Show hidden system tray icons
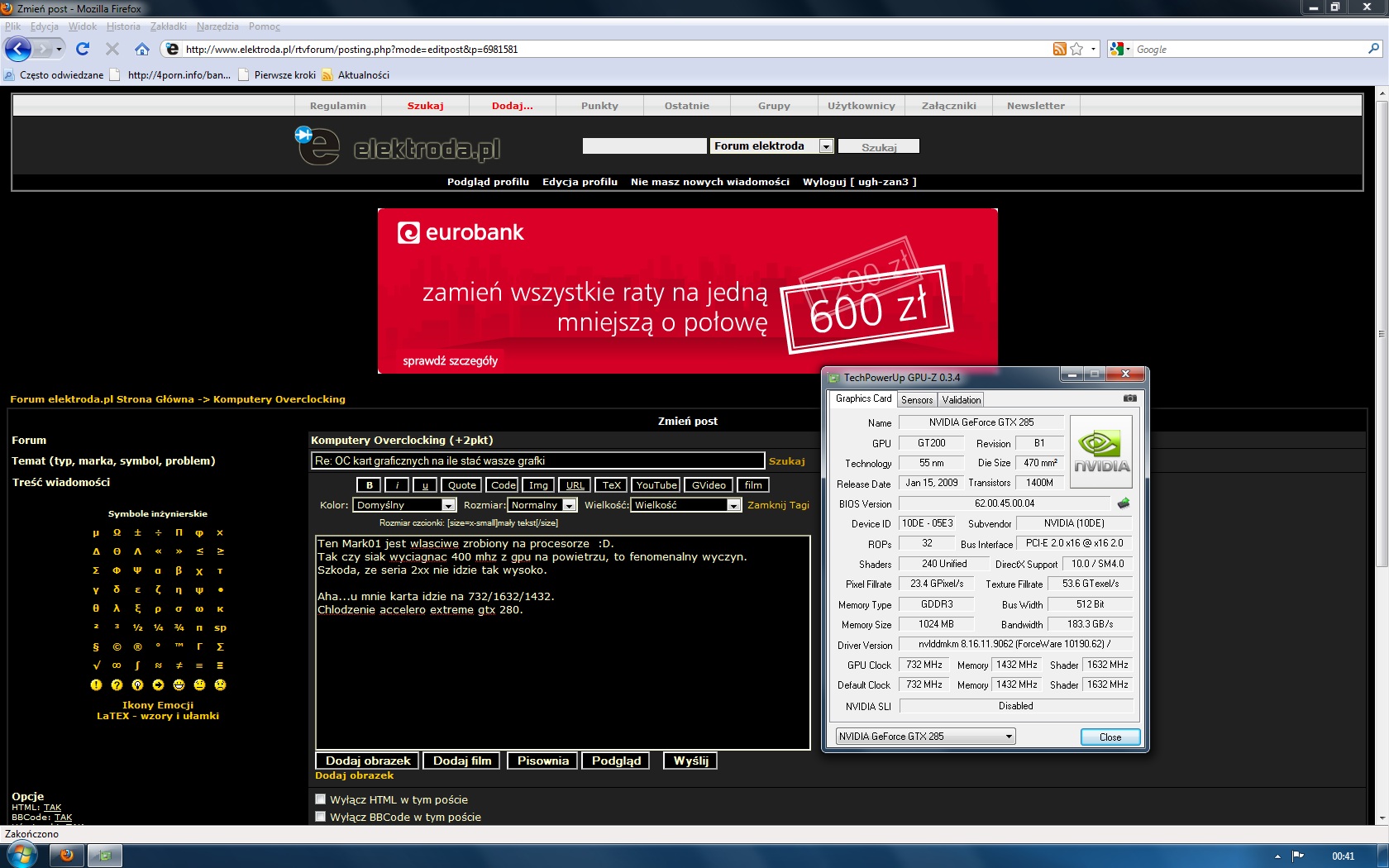The image size is (1389, 868). [1277, 856]
